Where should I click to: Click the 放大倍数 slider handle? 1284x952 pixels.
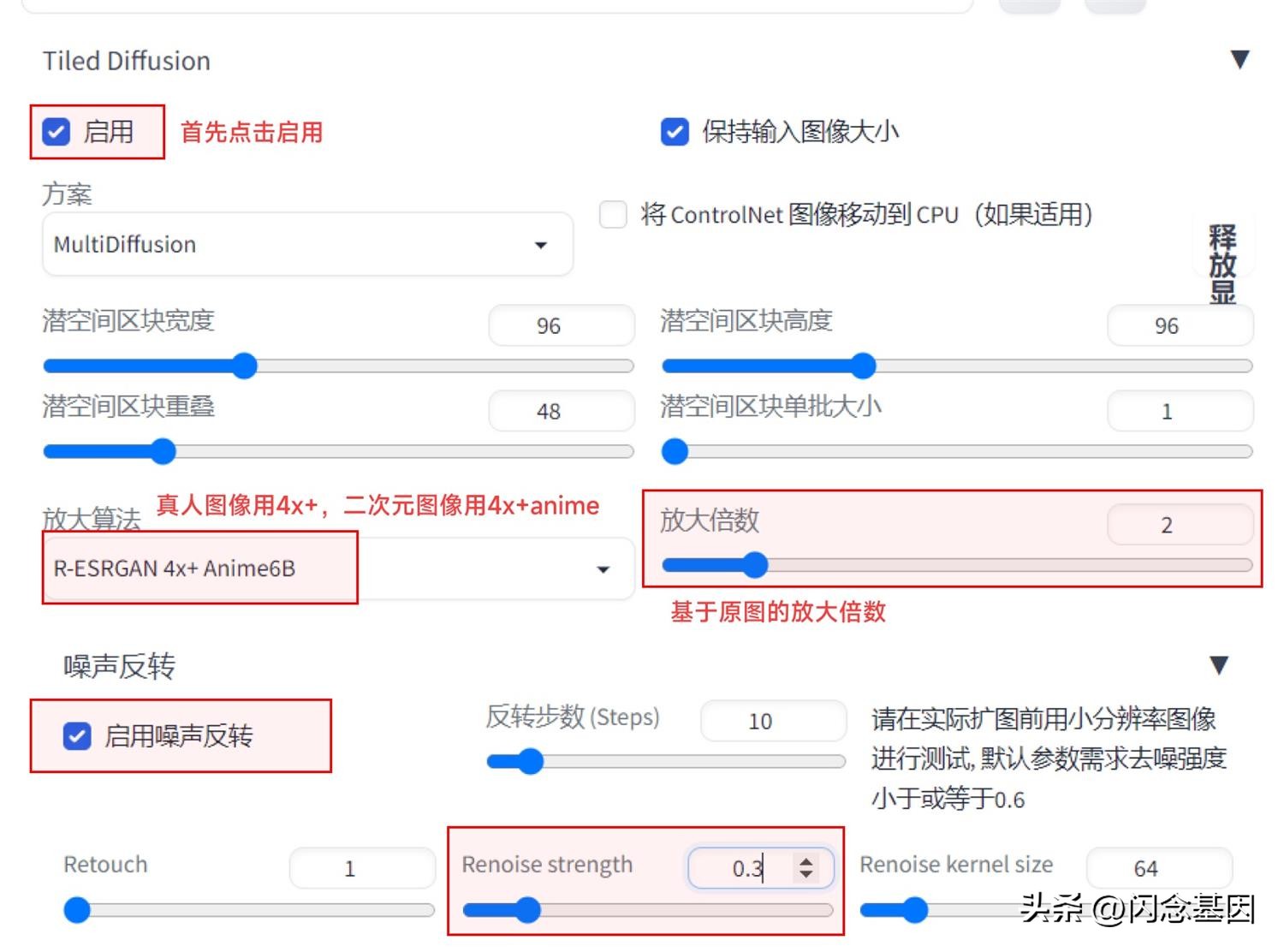(755, 565)
